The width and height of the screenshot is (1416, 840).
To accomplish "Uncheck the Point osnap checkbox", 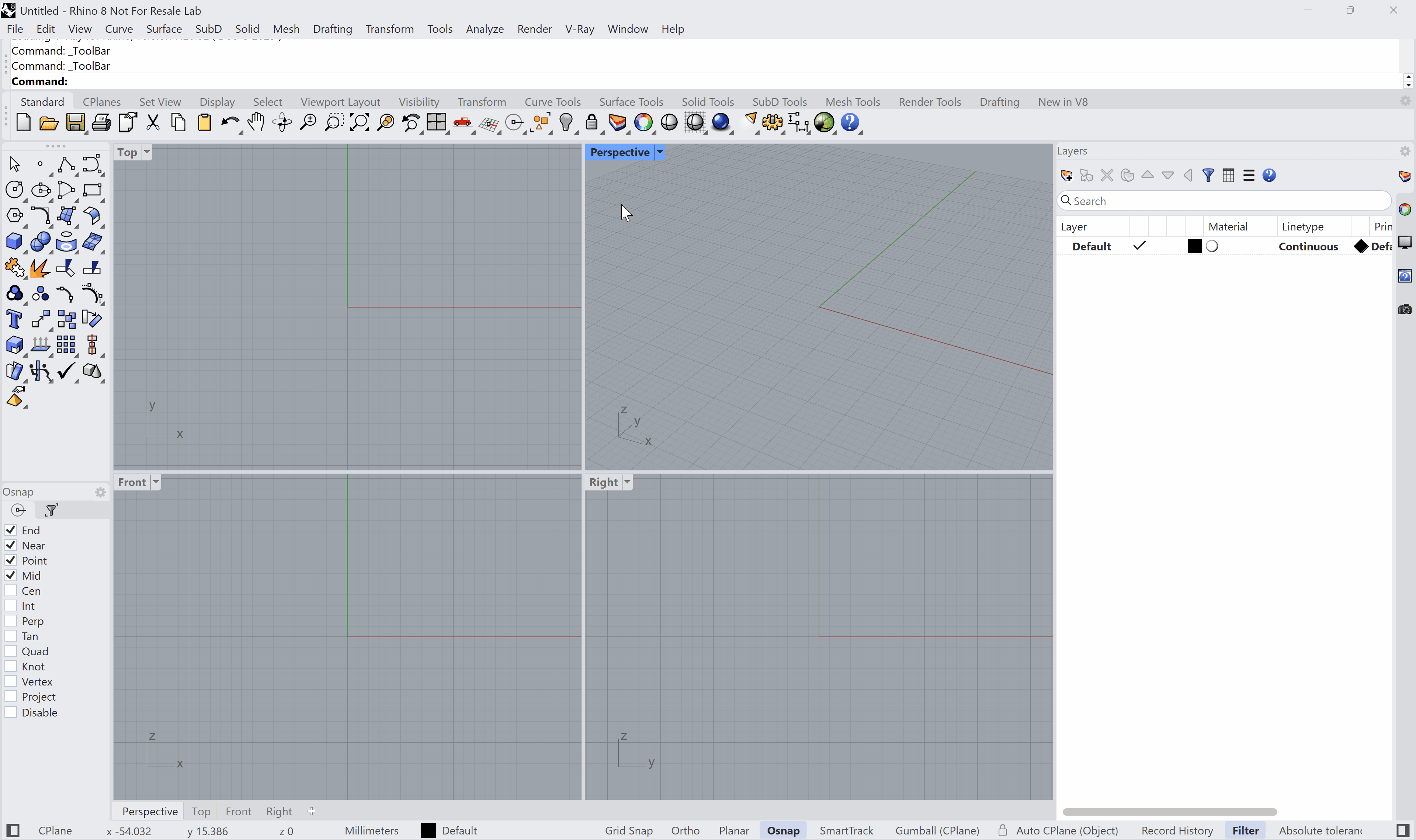I will click(11, 560).
